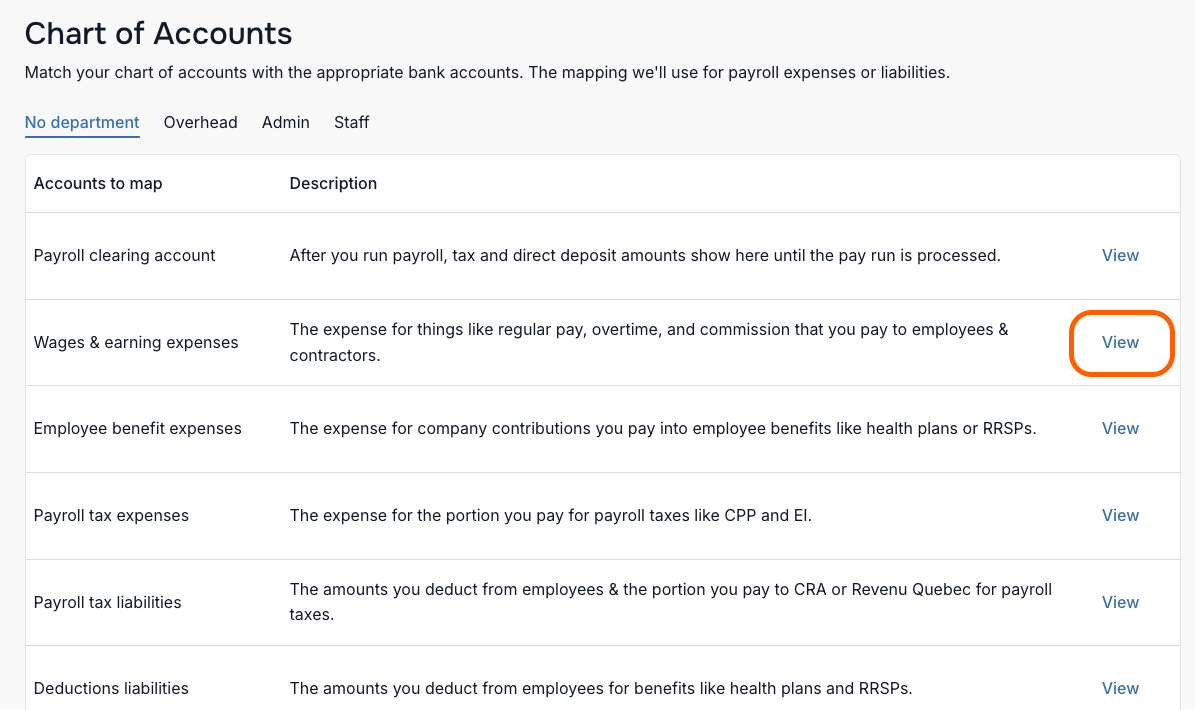Select the Admin tab
Screen dimensions: 1195x710
point(286,123)
